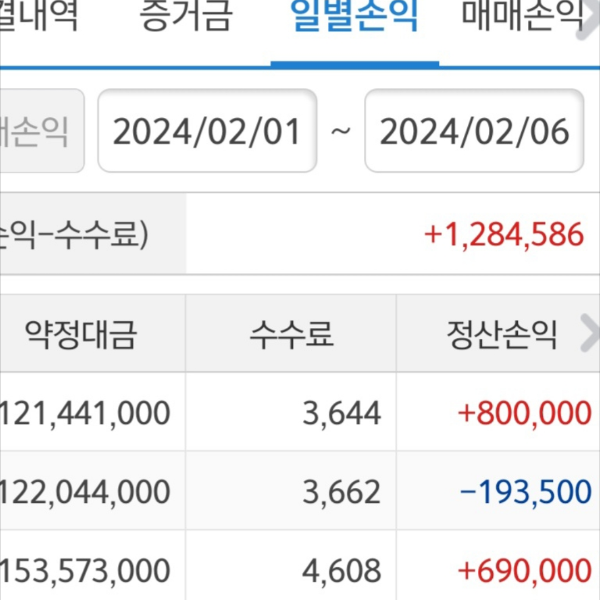600x600 pixels.
Task: Open the end date field 2024/02/06
Action: pos(474,131)
